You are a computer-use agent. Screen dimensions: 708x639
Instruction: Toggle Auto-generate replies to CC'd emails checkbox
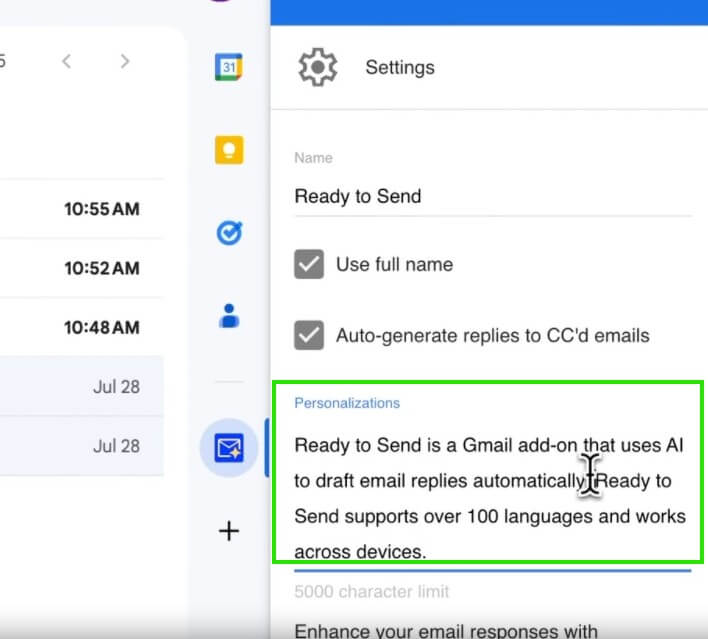[309, 335]
